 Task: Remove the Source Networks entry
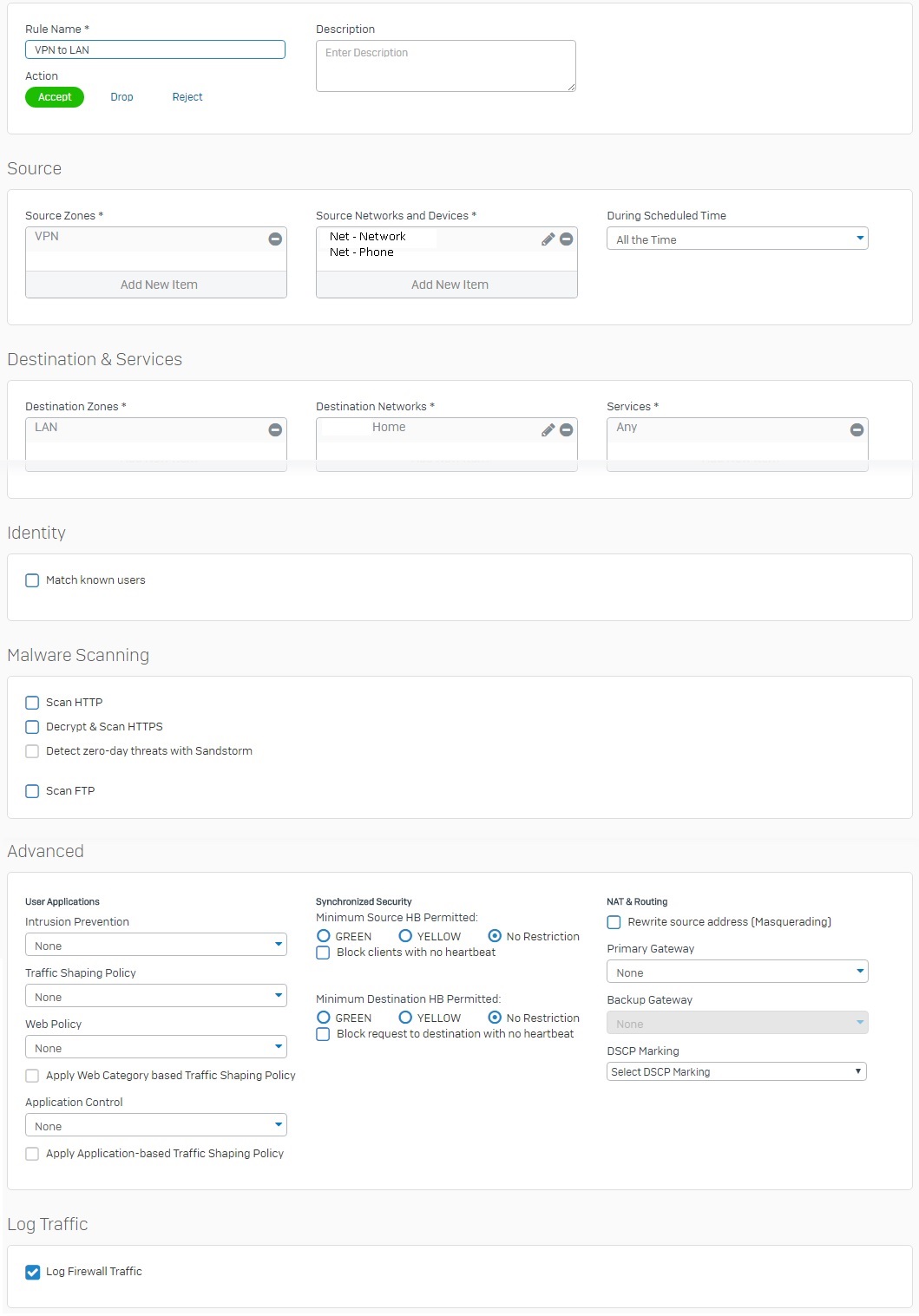[566, 239]
